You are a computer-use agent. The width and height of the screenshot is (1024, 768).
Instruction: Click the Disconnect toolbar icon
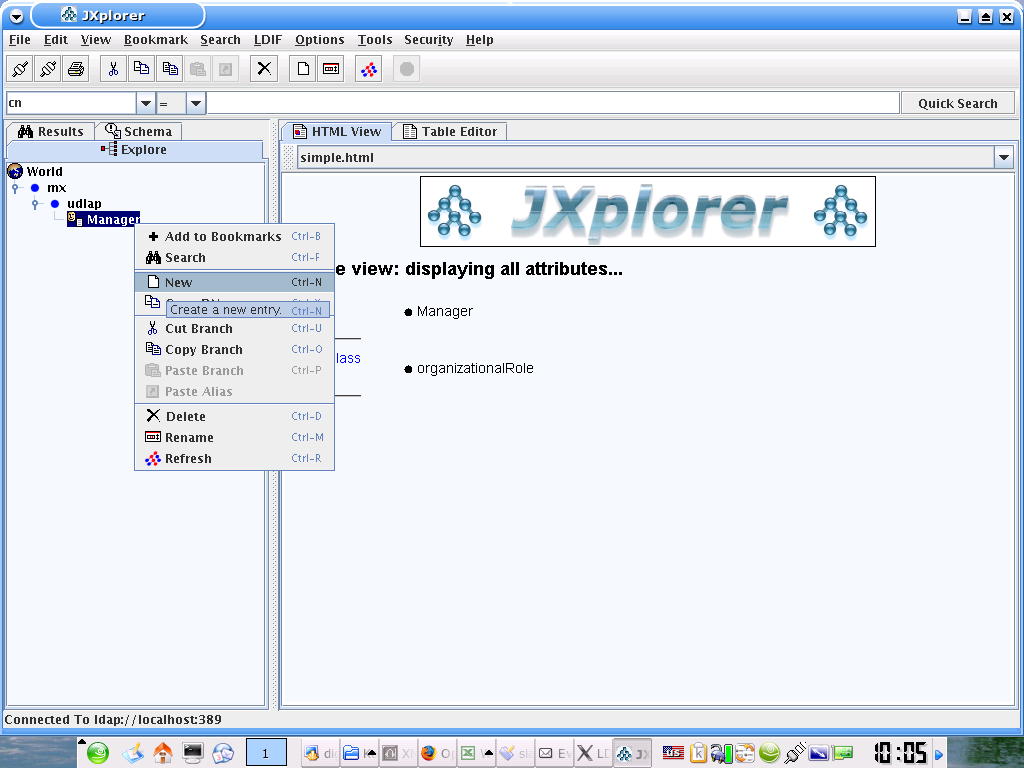point(48,69)
